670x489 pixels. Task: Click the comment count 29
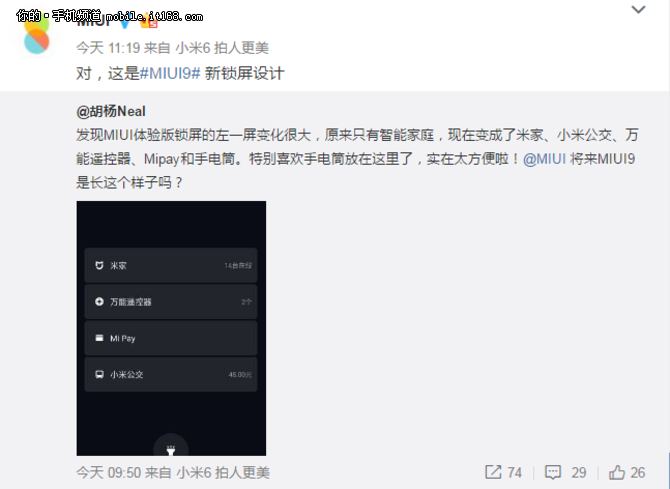(579, 472)
